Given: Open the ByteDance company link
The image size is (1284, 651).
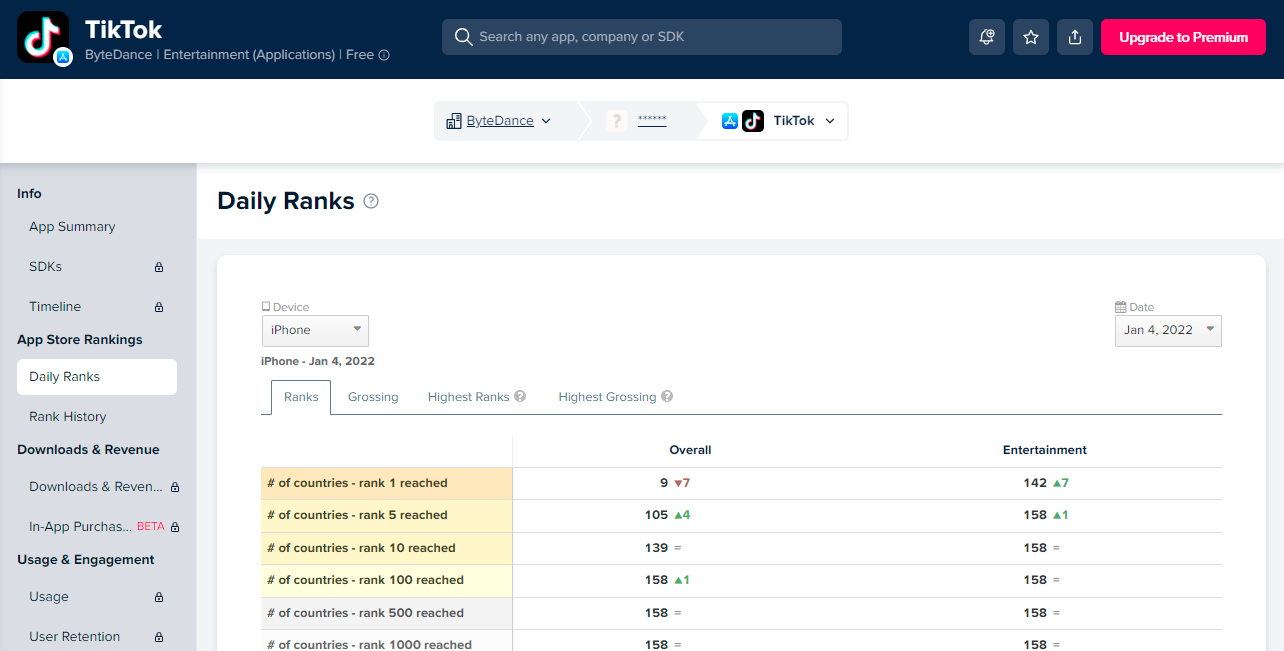Looking at the screenshot, I should point(500,121).
